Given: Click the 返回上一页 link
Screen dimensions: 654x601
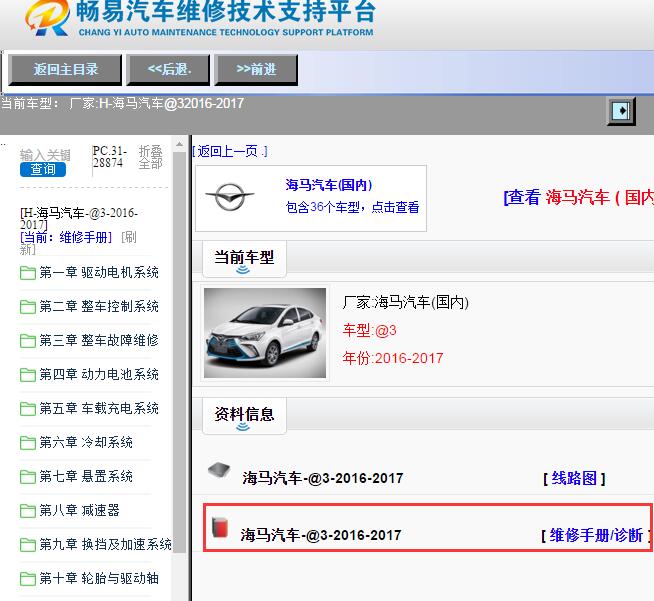Looking at the screenshot, I should (x=230, y=151).
